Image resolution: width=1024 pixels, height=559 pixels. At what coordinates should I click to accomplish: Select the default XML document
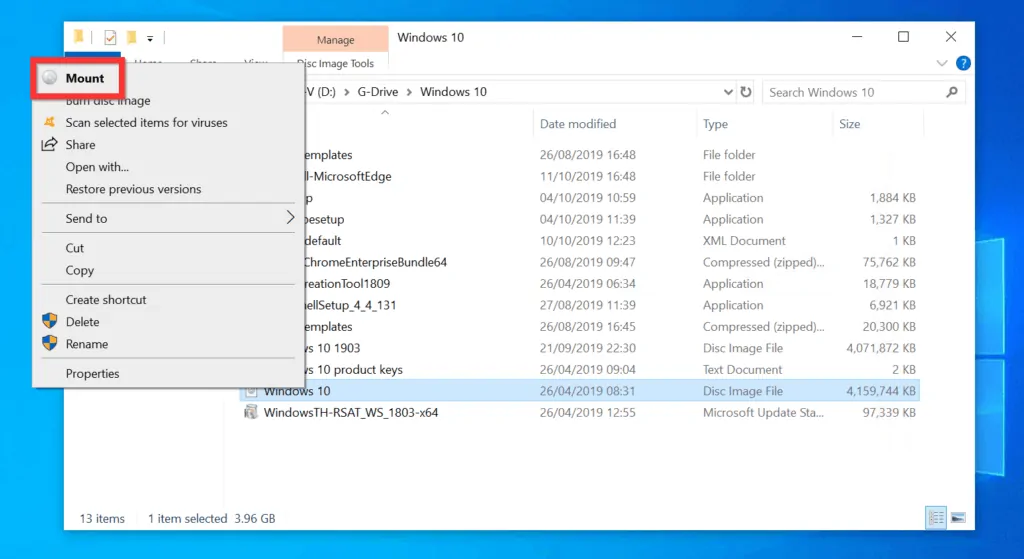pos(323,241)
